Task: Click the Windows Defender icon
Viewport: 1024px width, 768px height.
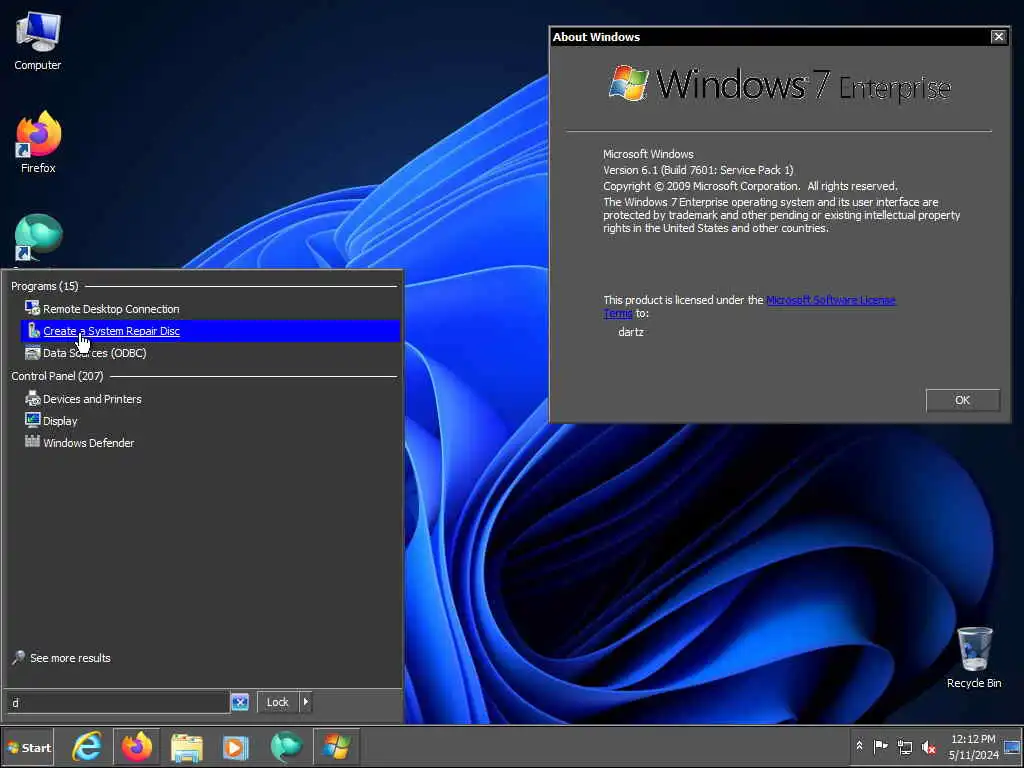Action: click(x=32, y=441)
